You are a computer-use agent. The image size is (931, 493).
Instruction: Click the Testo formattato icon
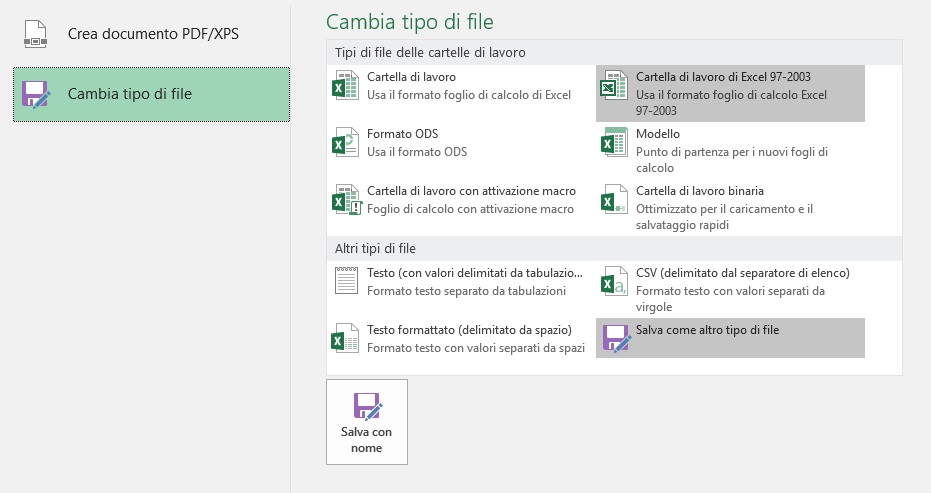[345, 339]
